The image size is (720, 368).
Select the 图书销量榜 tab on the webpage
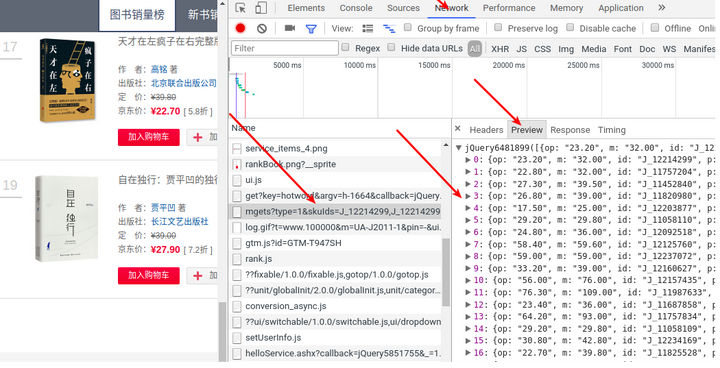pos(137,15)
